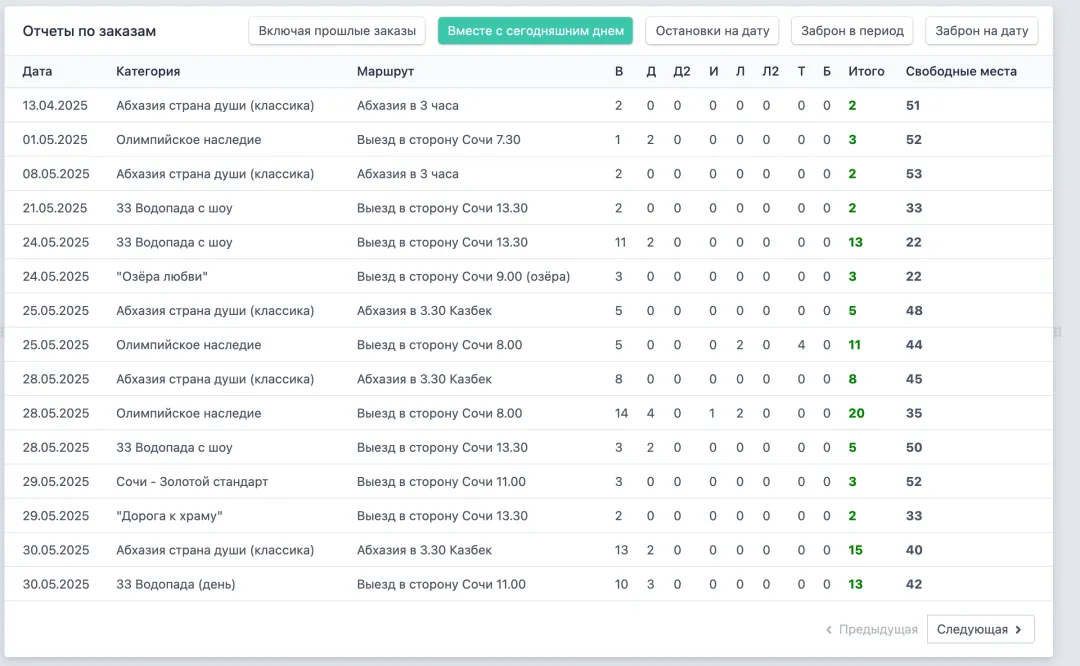Go to next page with 'Следующая'
This screenshot has width=1080, height=666.
pyautogui.click(x=980, y=629)
